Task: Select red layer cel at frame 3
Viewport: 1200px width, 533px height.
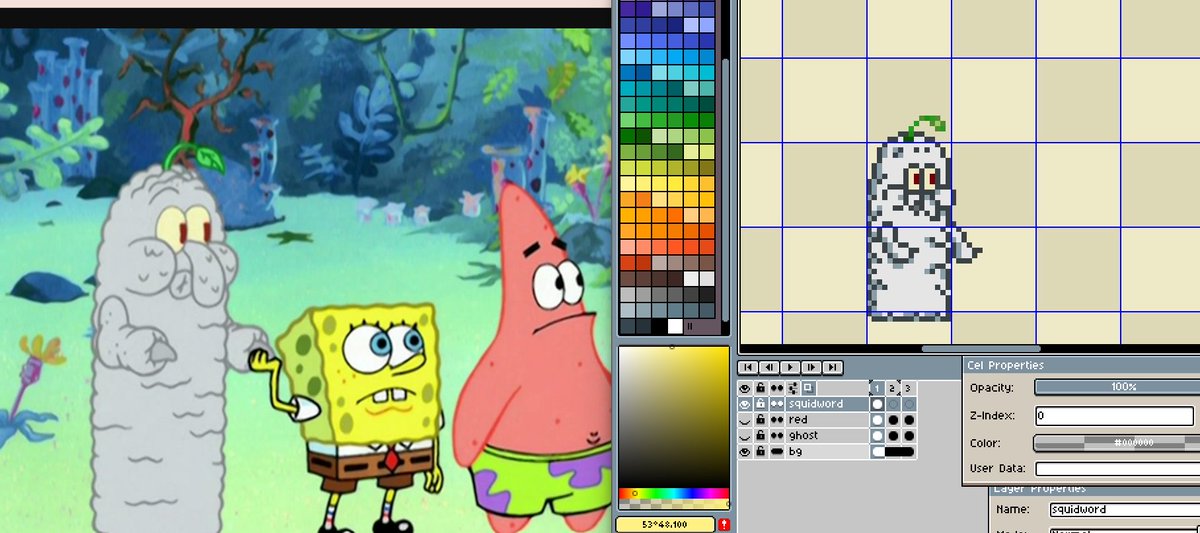Action: pyautogui.click(x=909, y=420)
